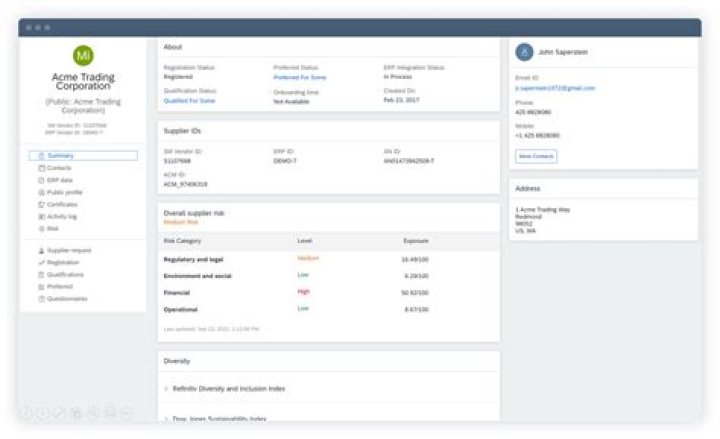Click John Saperstein's email address link
The image size is (720, 439).
pos(555,88)
